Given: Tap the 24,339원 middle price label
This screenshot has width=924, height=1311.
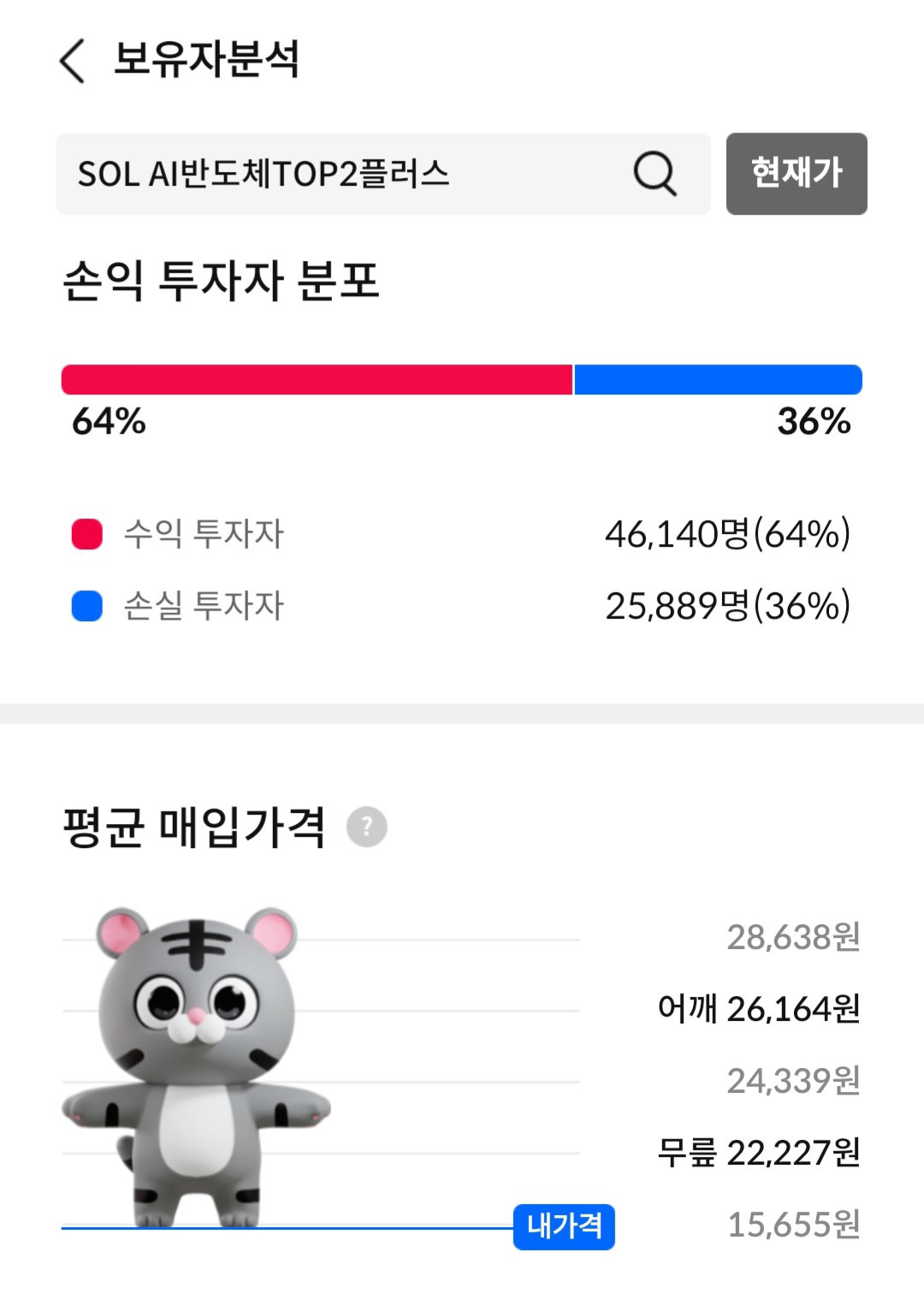Looking at the screenshot, I should pos(793,1081).
